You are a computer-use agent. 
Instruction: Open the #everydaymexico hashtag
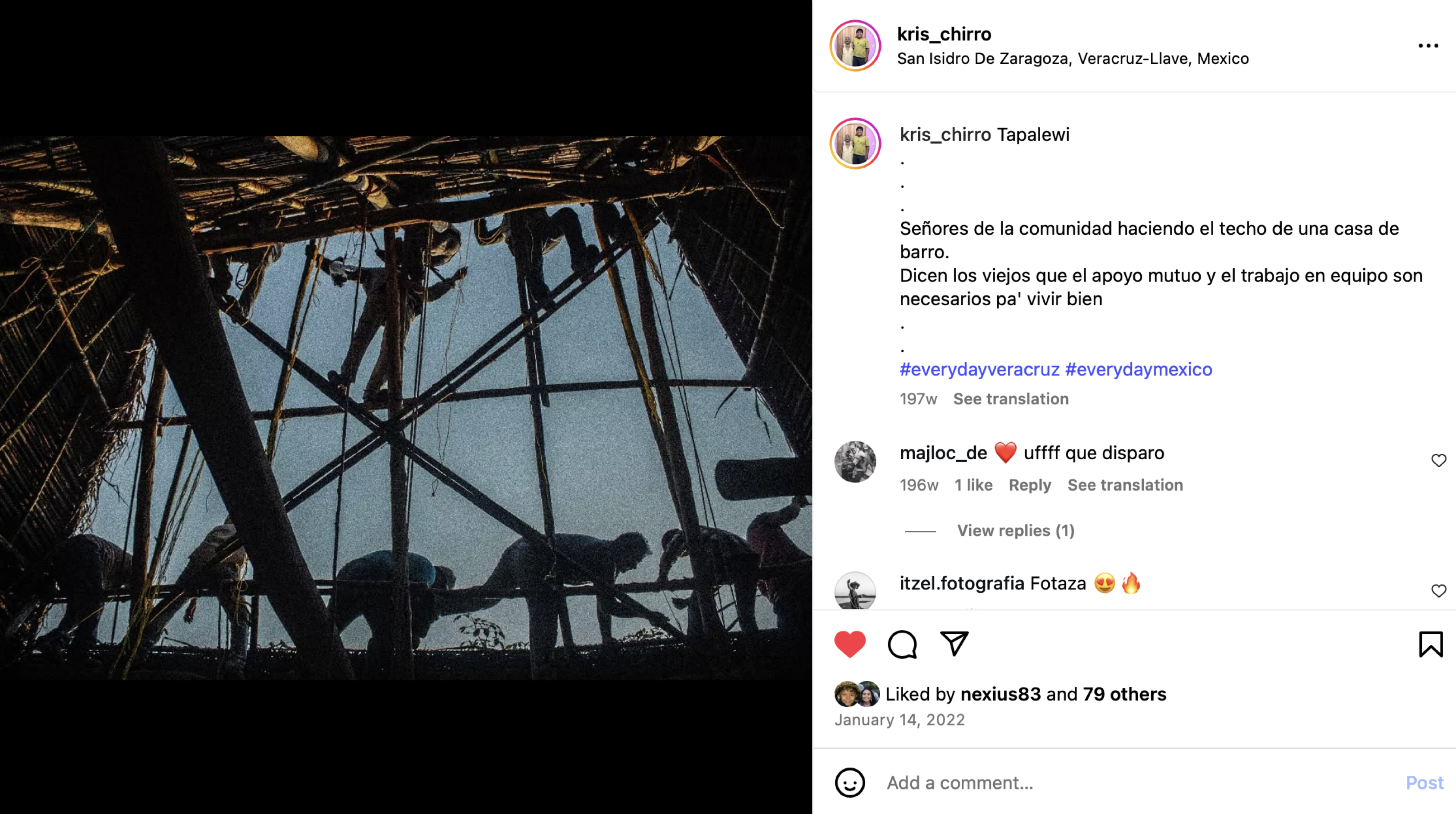(x=1138, y=369)
